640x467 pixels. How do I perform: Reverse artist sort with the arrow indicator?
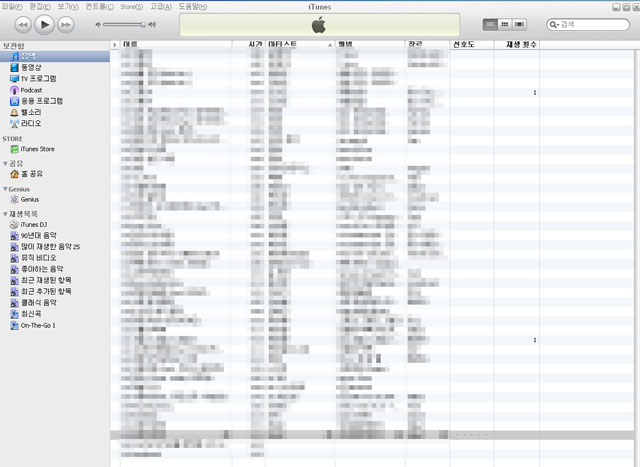[x=330, y=45]
